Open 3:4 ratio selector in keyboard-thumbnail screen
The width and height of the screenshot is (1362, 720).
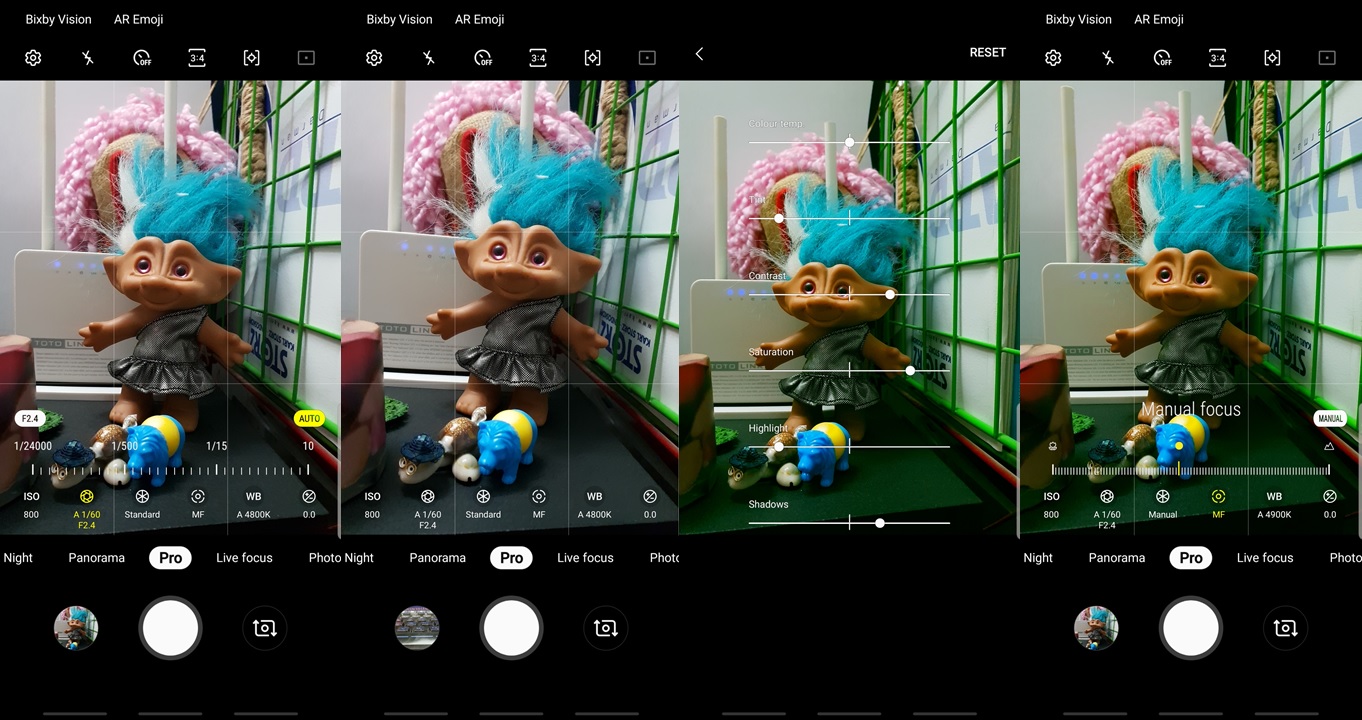point(538,58)
